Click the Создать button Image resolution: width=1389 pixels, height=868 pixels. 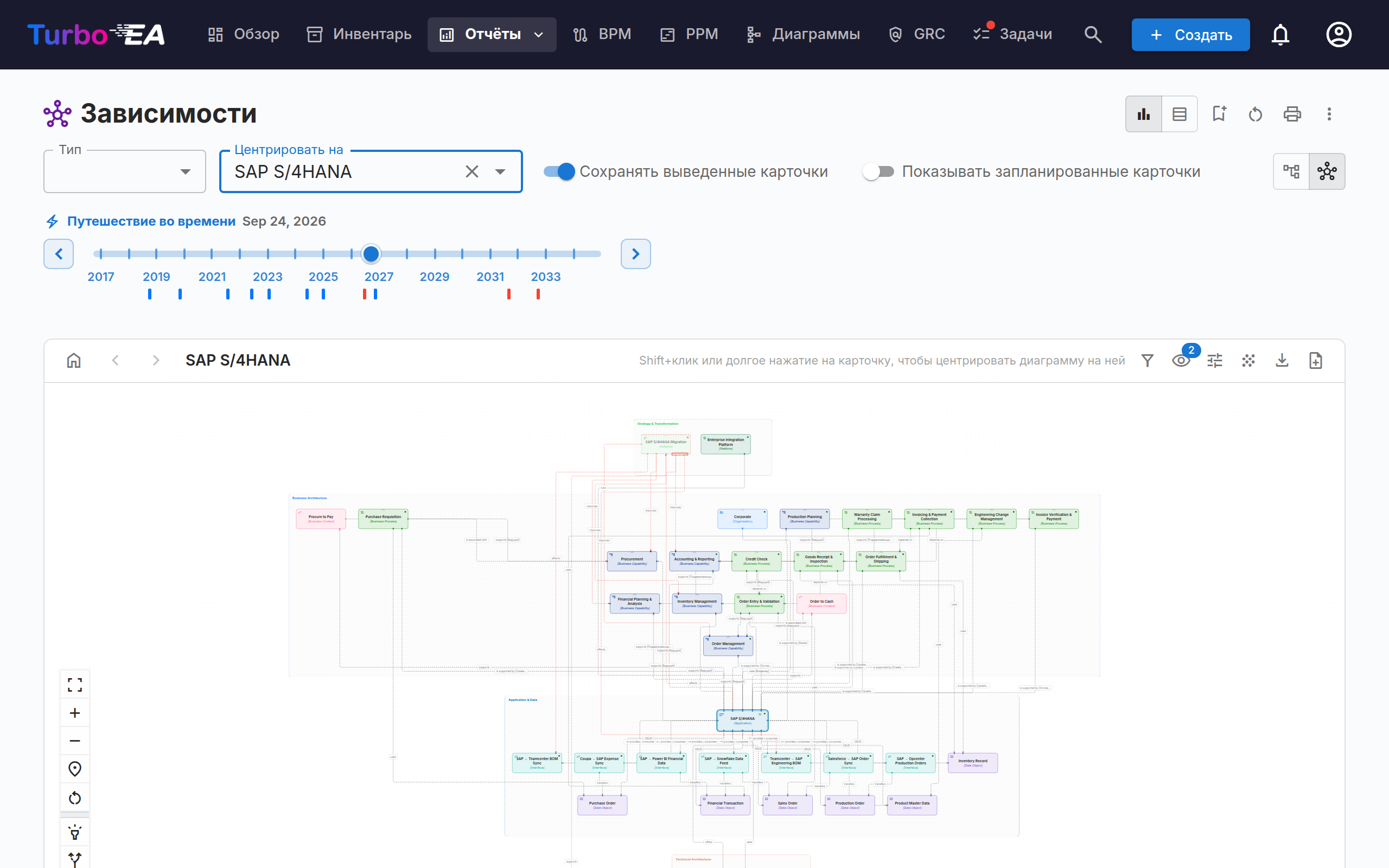pyautogui.click(x=1190, y=34)
